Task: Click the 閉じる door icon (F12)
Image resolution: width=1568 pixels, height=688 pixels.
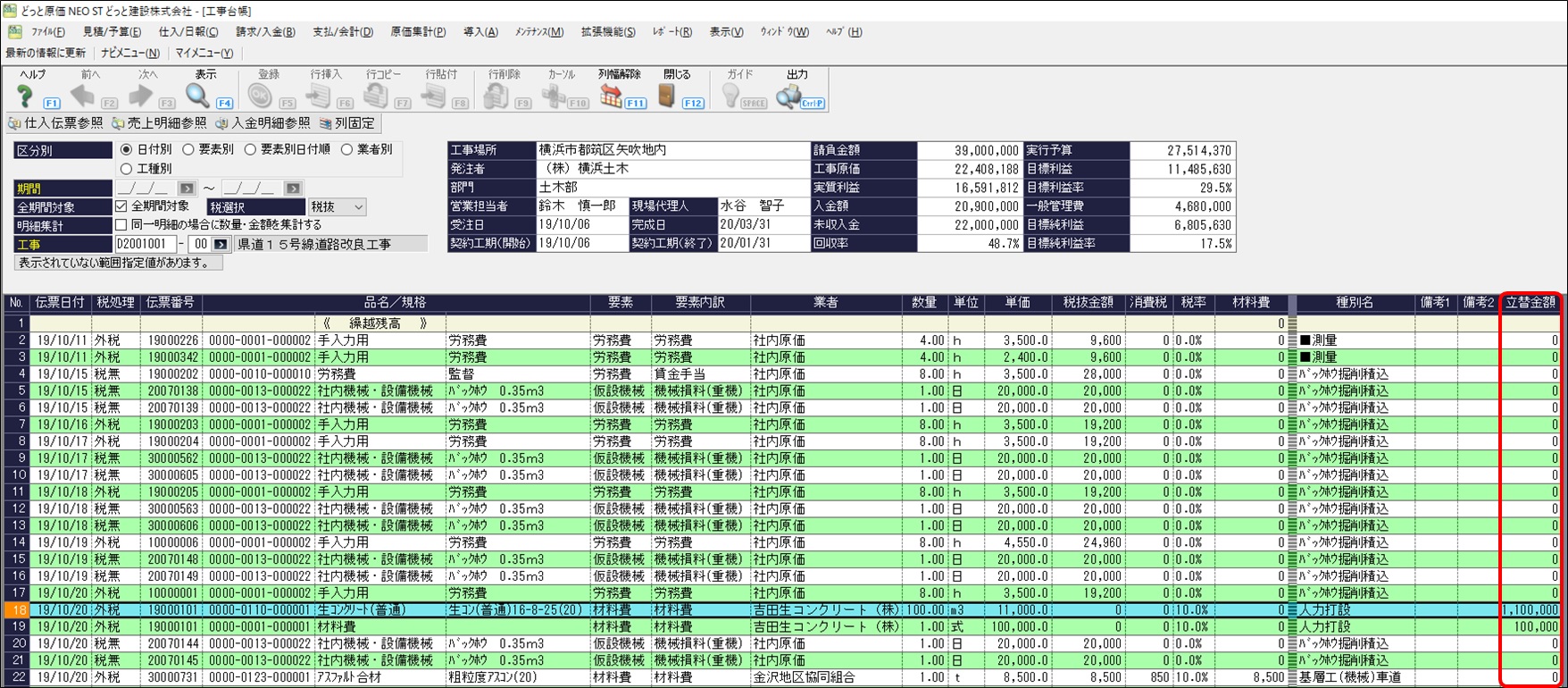Action: tap(667, 96)
